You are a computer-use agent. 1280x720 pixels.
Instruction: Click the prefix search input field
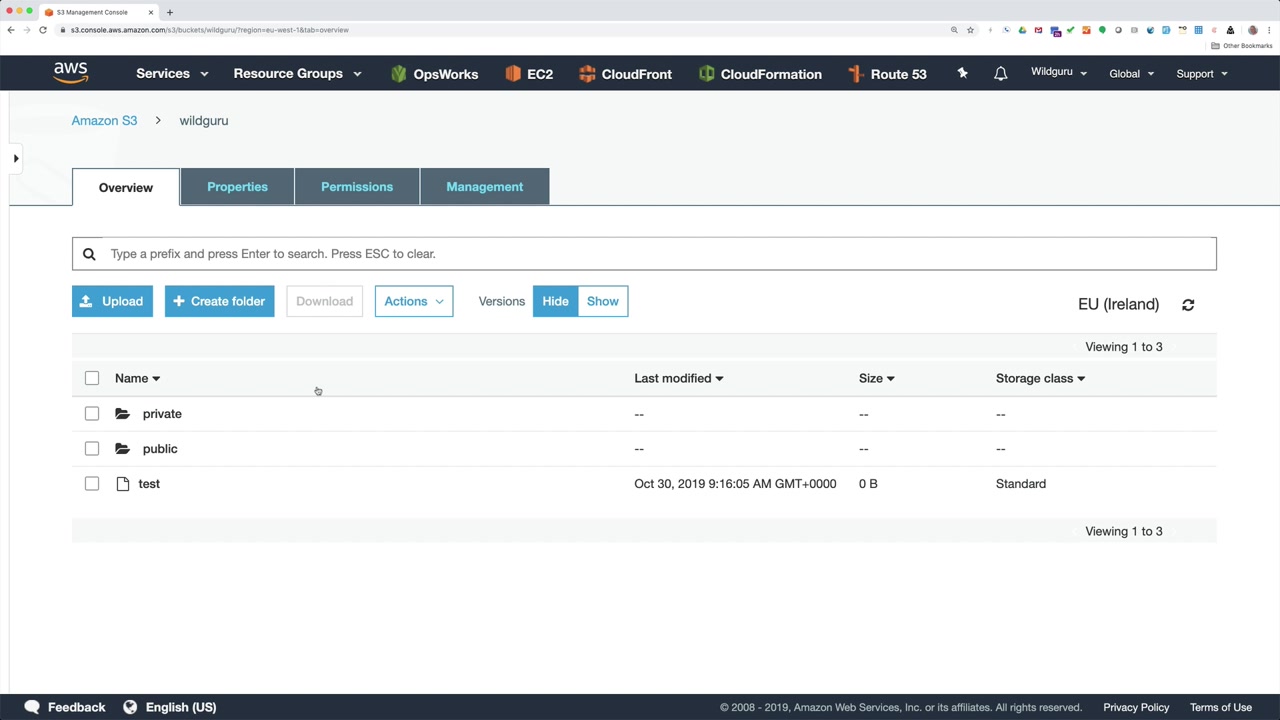tap(644, 254)
